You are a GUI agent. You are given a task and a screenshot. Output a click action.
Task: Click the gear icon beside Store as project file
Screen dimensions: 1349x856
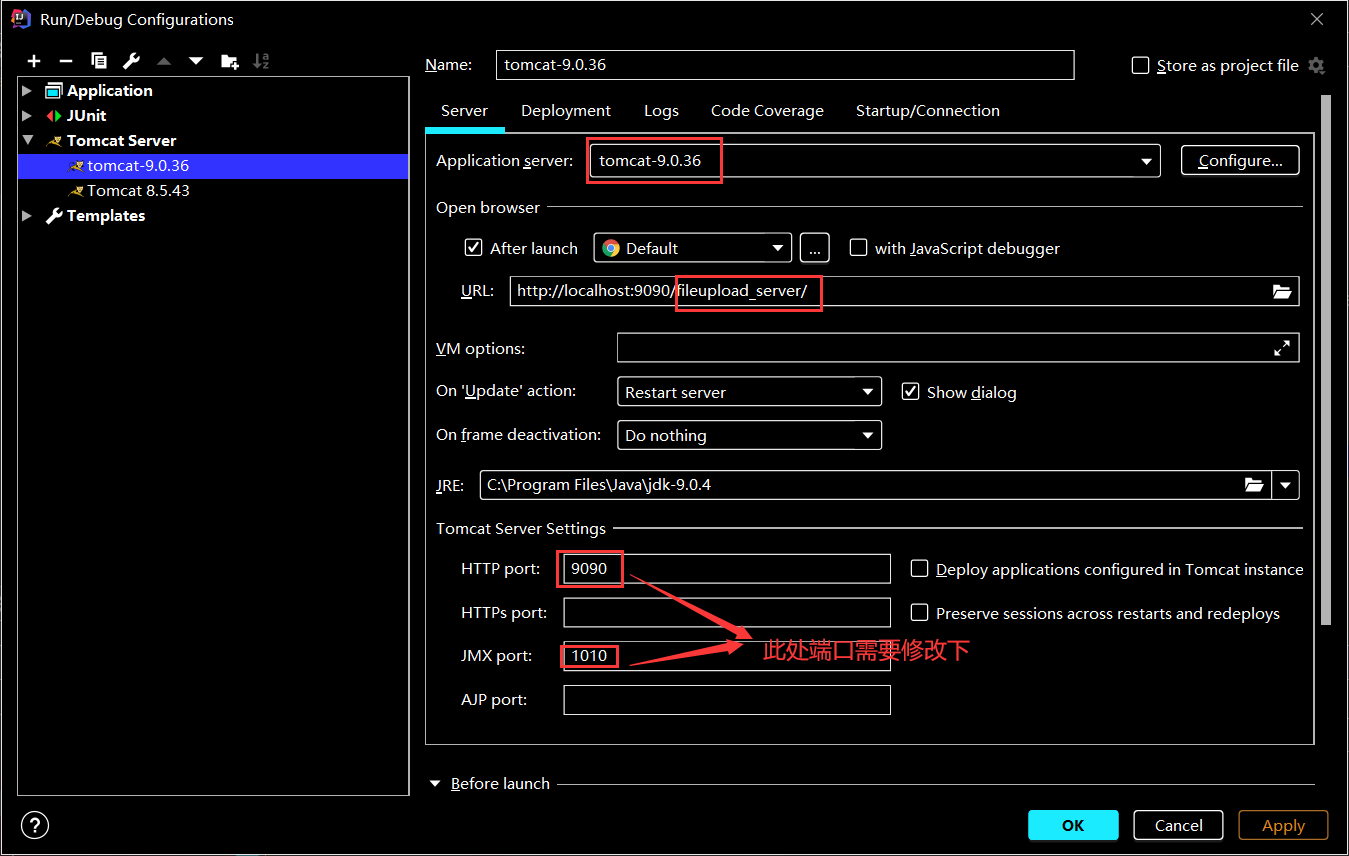coord(1316,66)
